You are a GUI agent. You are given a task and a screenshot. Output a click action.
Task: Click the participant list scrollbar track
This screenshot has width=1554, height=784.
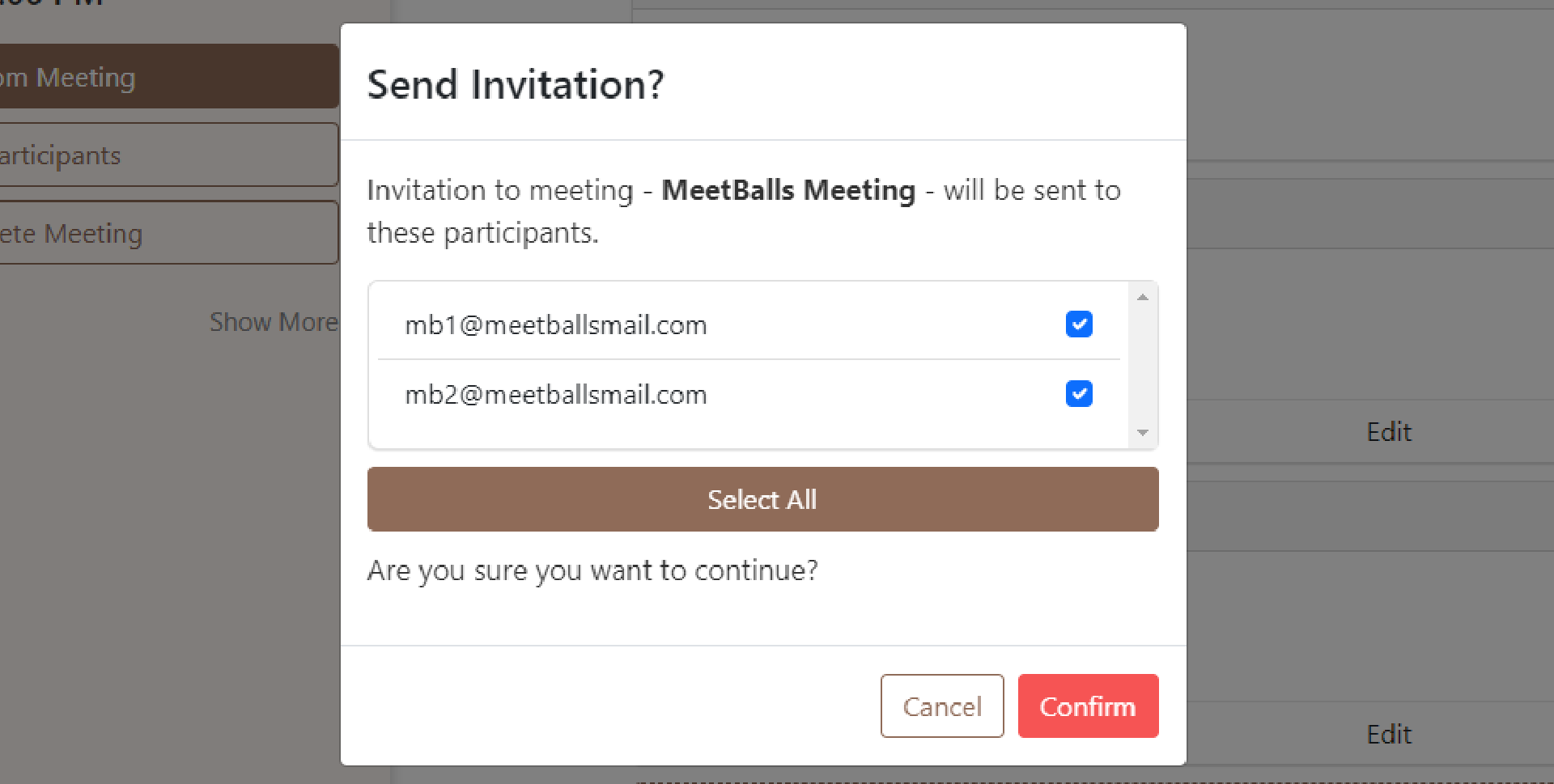tap(1143, 365)
